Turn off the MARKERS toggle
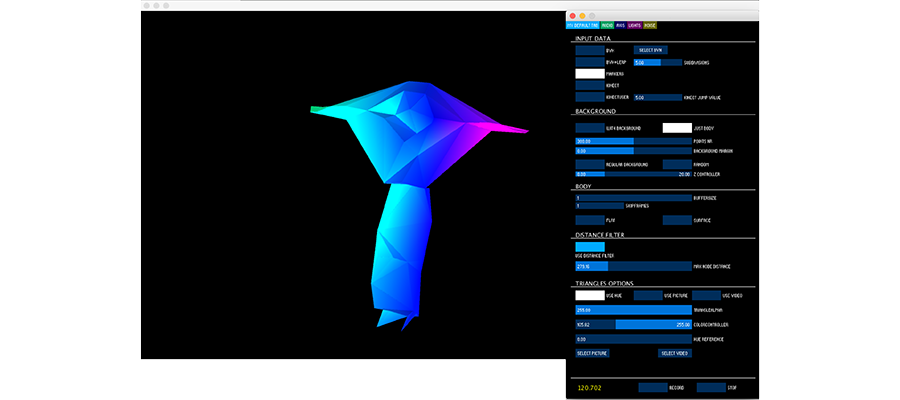This screenshot has width=900, height=400. click(x=590, y=73)
